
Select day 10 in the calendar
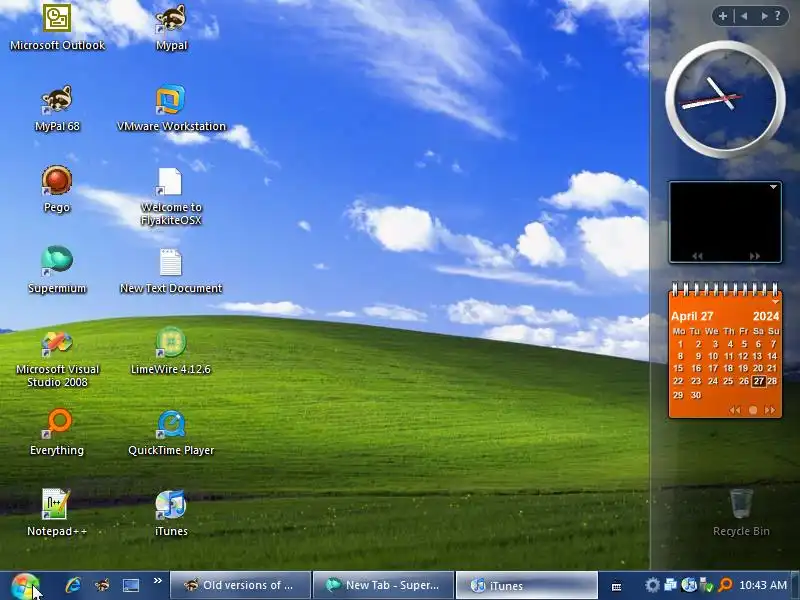coord(713,356)
